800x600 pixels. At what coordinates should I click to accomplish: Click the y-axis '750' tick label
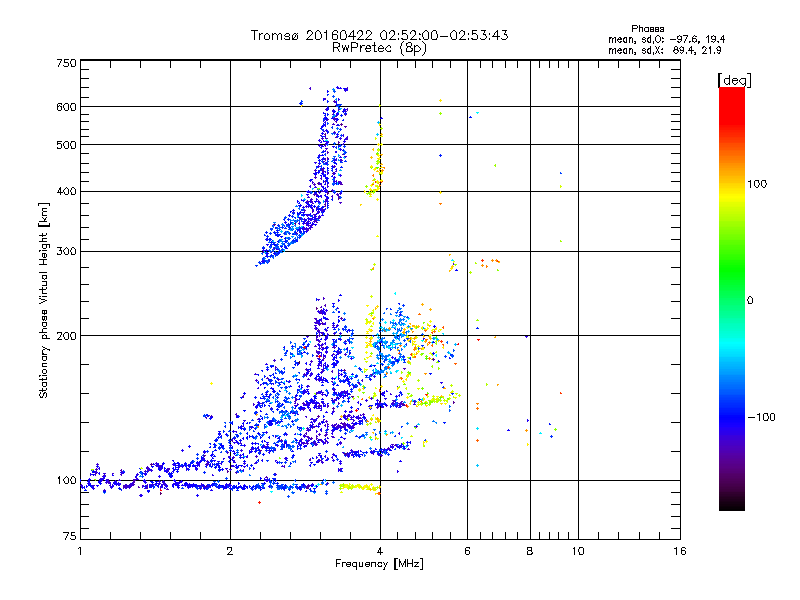pyautogui.click(x=66, y=63)
